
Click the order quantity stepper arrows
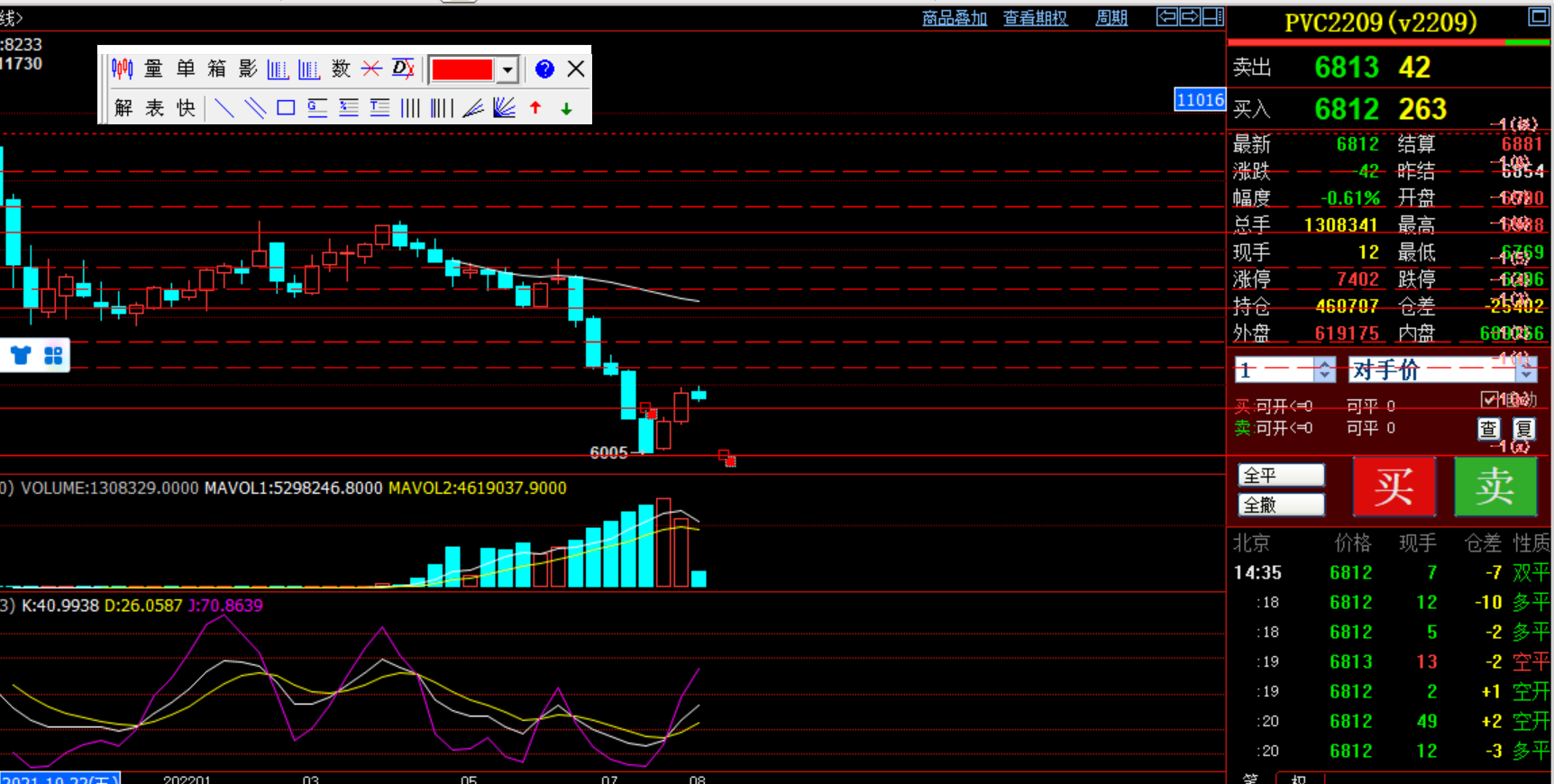[x=1325, y=369]
